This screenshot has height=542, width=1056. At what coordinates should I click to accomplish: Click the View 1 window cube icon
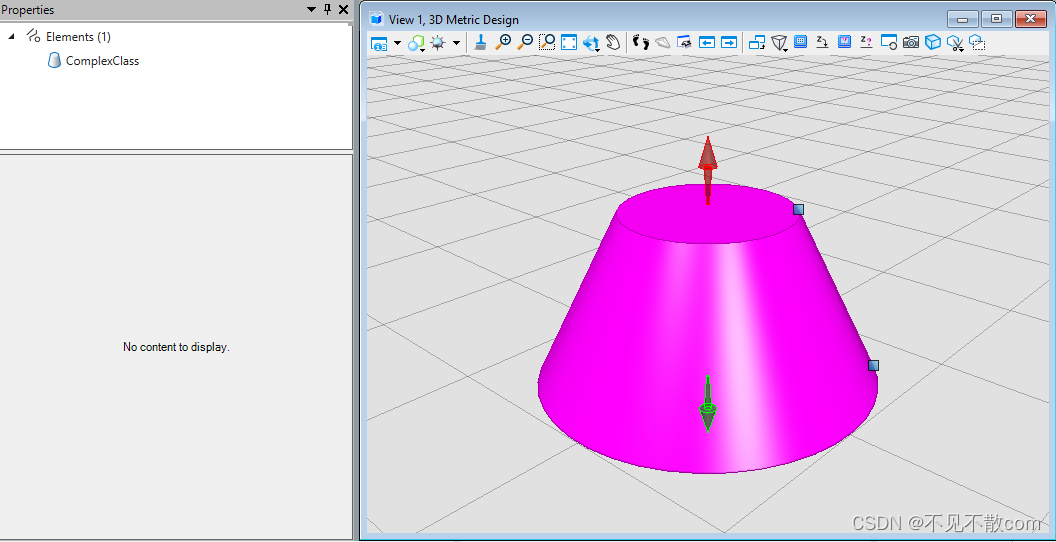coord(377,19)
